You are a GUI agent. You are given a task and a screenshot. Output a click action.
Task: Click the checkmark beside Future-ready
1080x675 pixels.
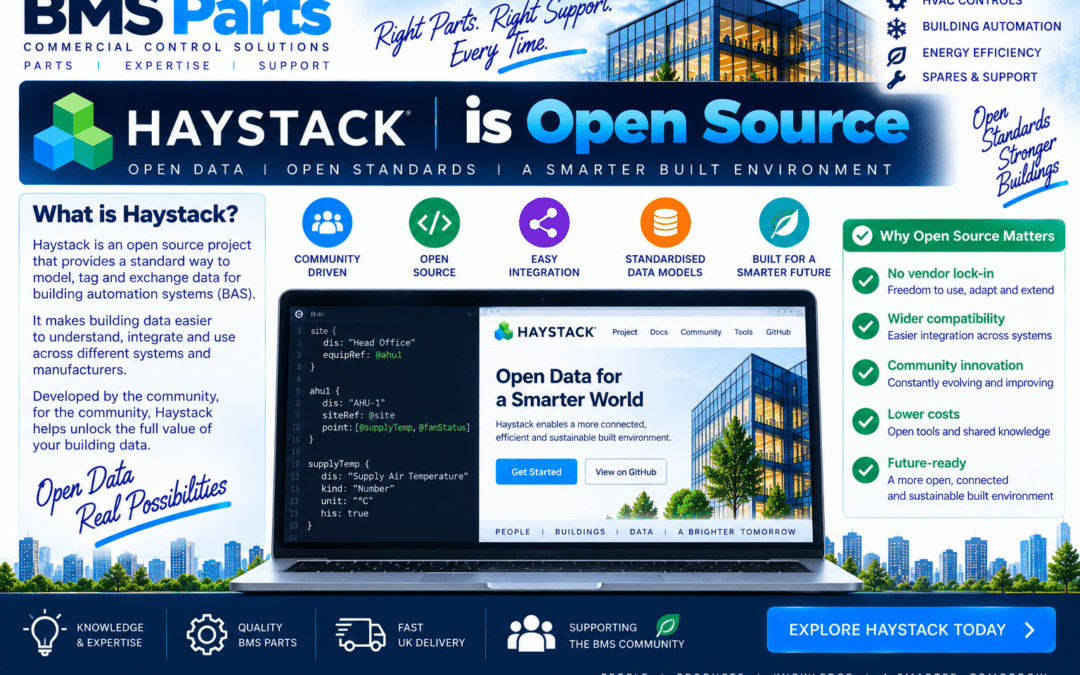[x=865, y=470]
